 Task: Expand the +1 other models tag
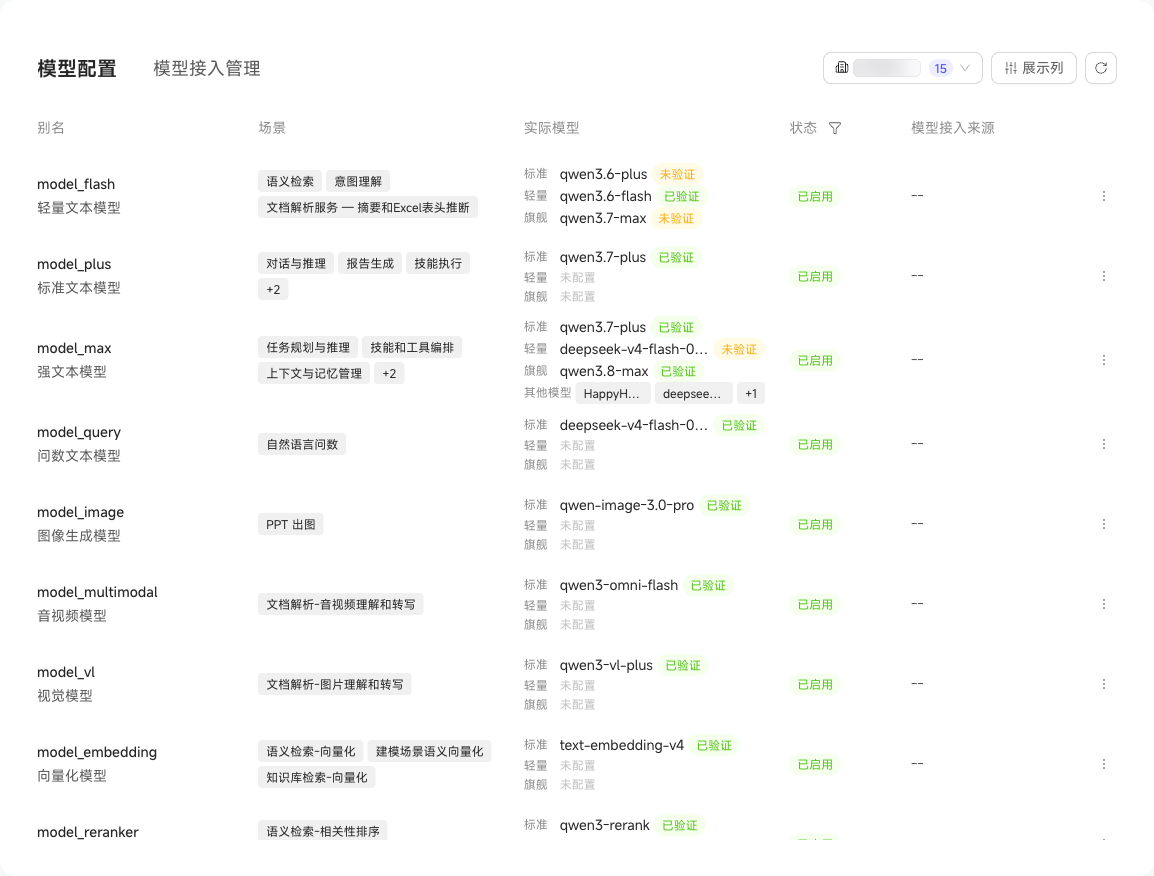tap(751, 393)
